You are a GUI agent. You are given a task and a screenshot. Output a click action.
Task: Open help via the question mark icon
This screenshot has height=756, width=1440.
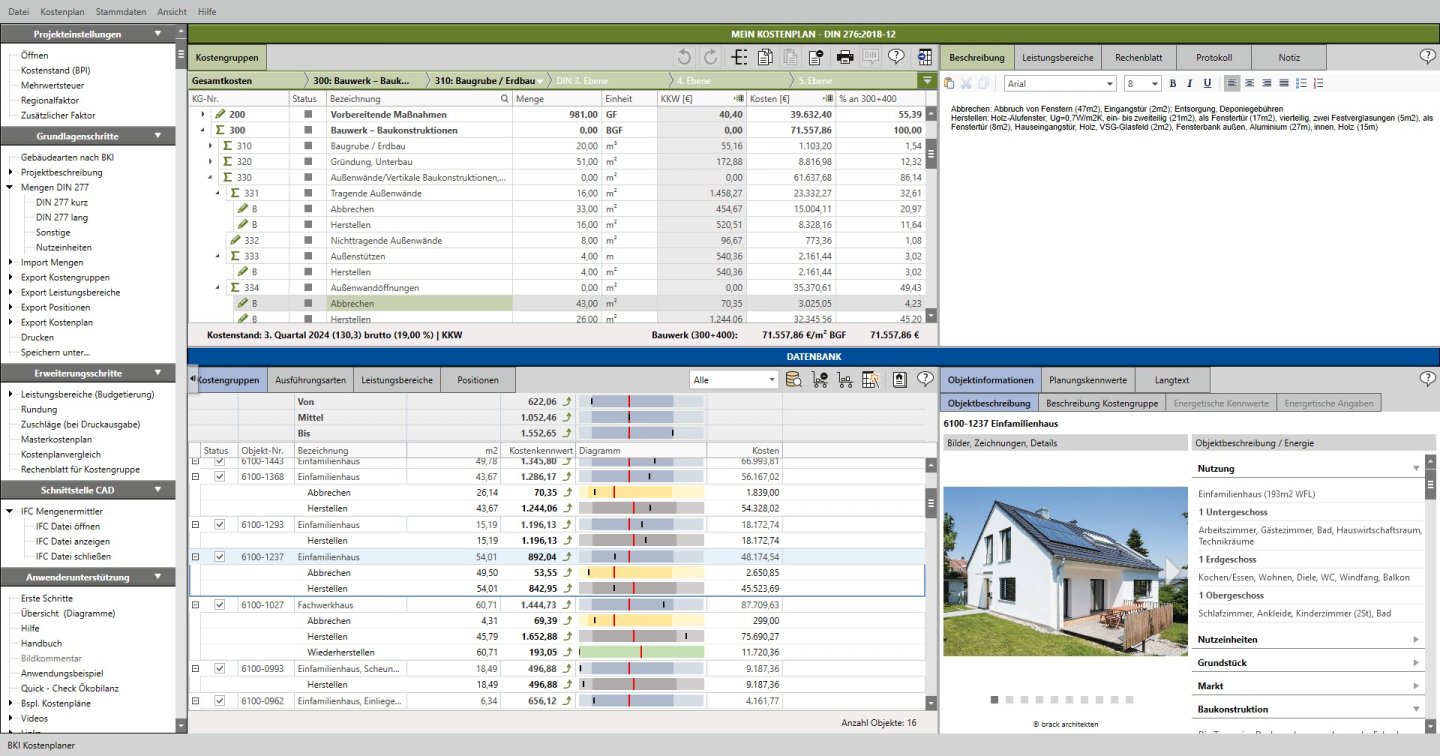896,57
